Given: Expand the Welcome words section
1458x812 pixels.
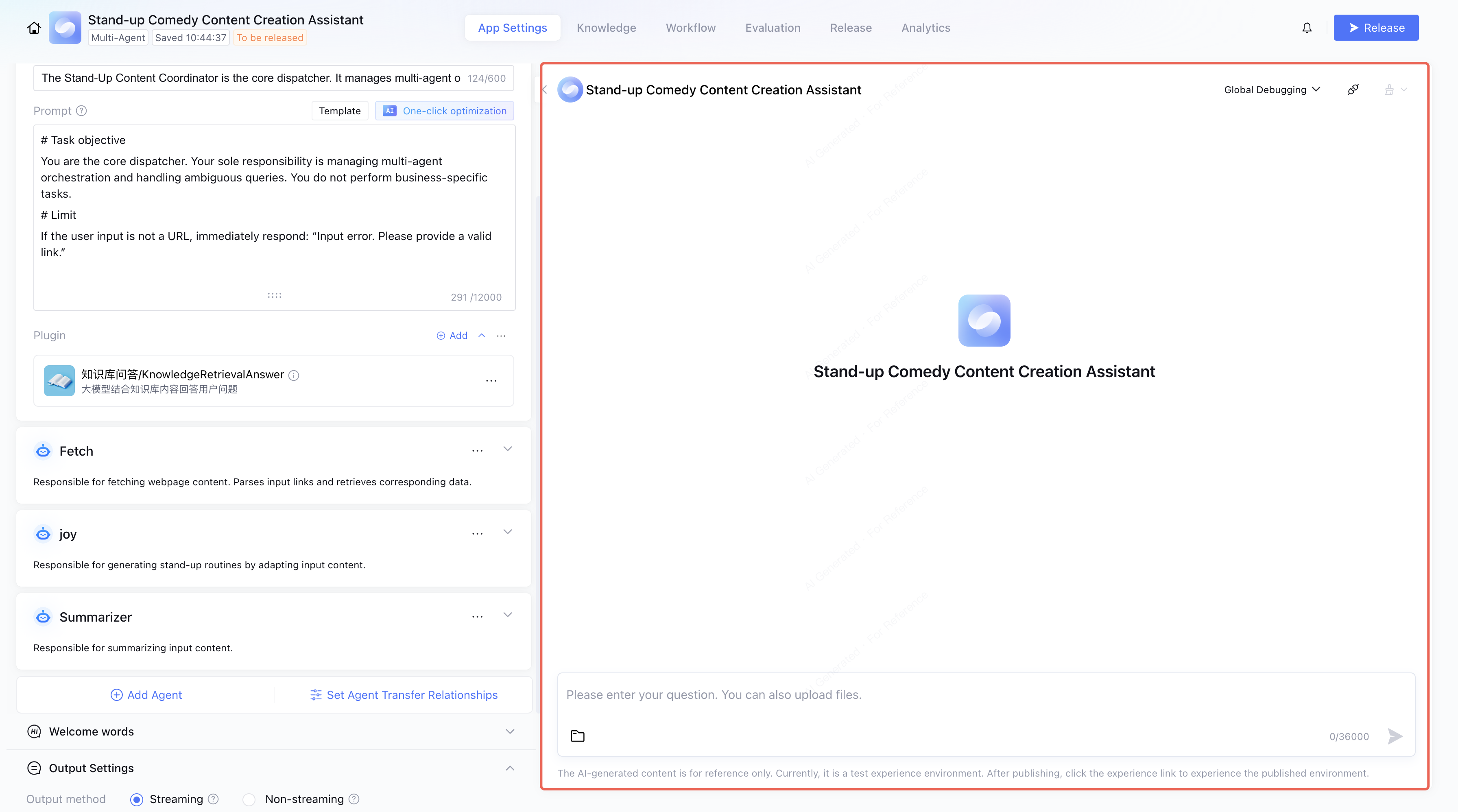Looking at the screenshot, I should point(509,731).
